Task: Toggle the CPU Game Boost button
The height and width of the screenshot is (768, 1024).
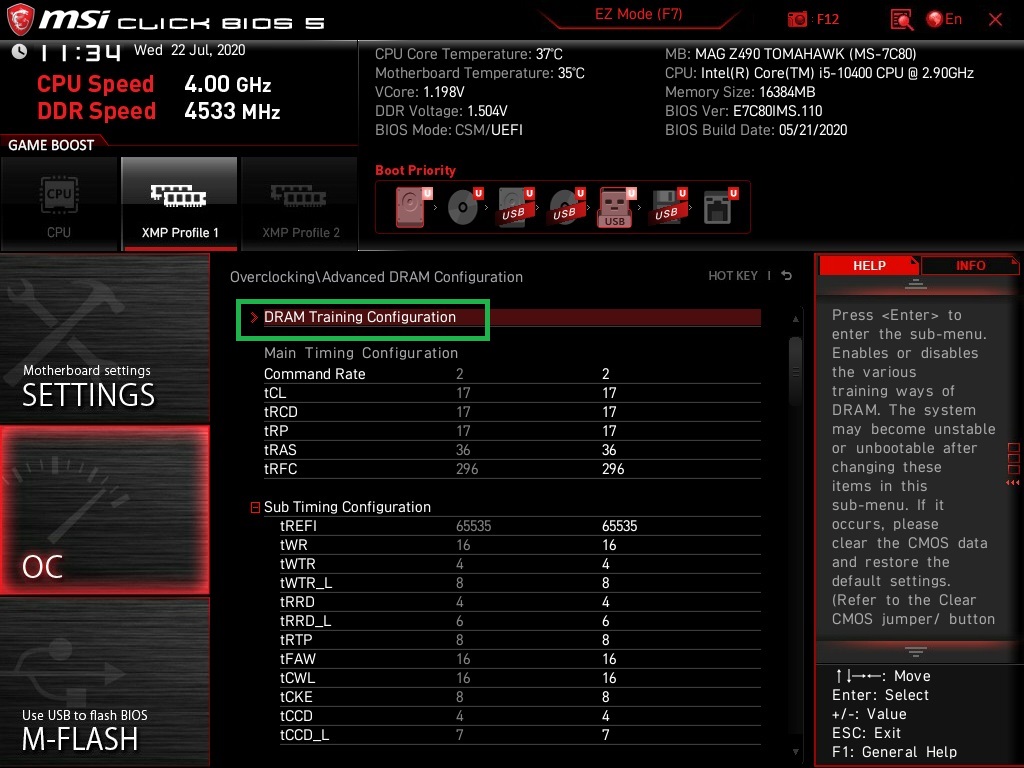Action: 59,204
